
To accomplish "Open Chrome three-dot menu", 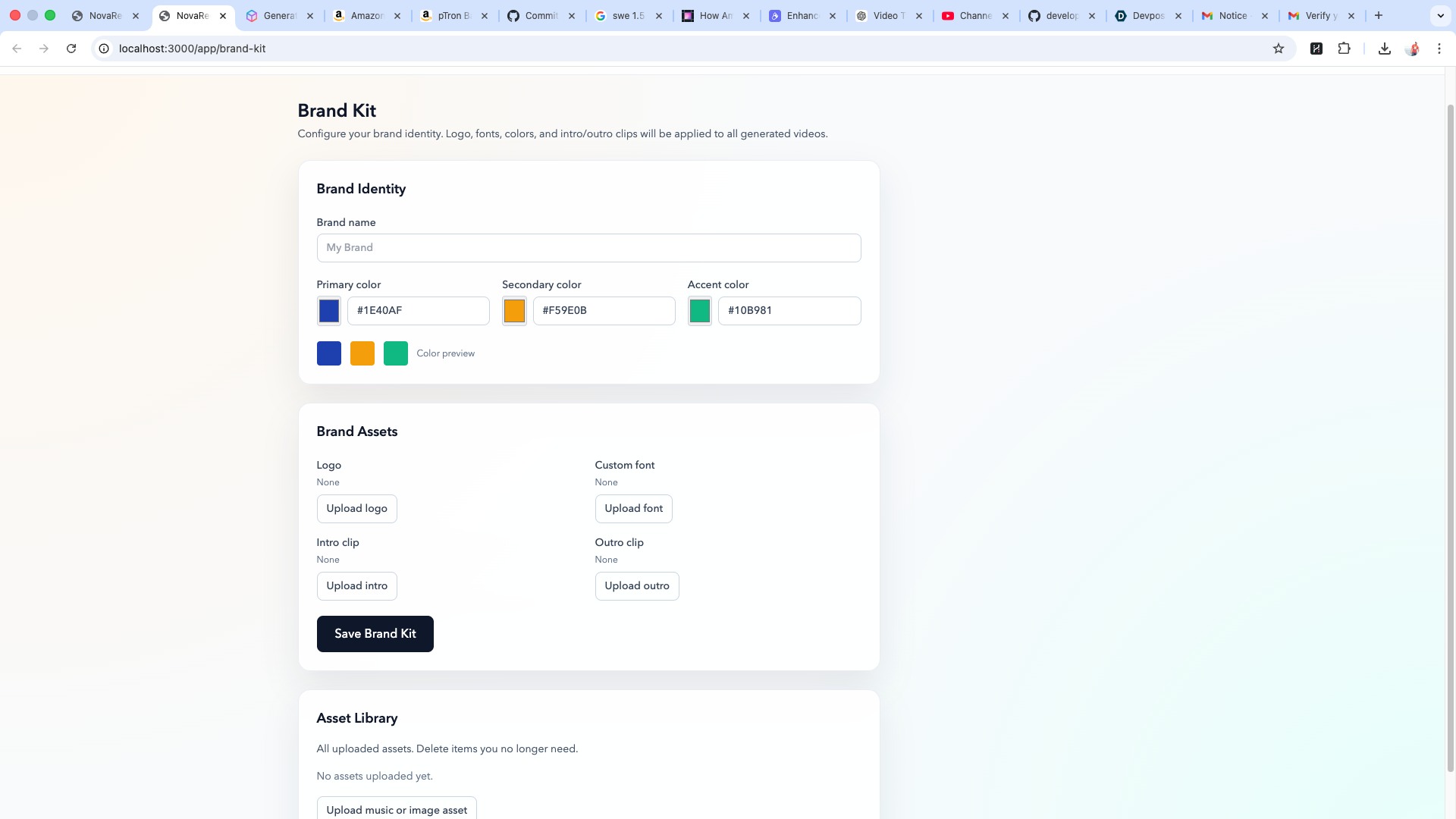I will [x=1439, y=49].
